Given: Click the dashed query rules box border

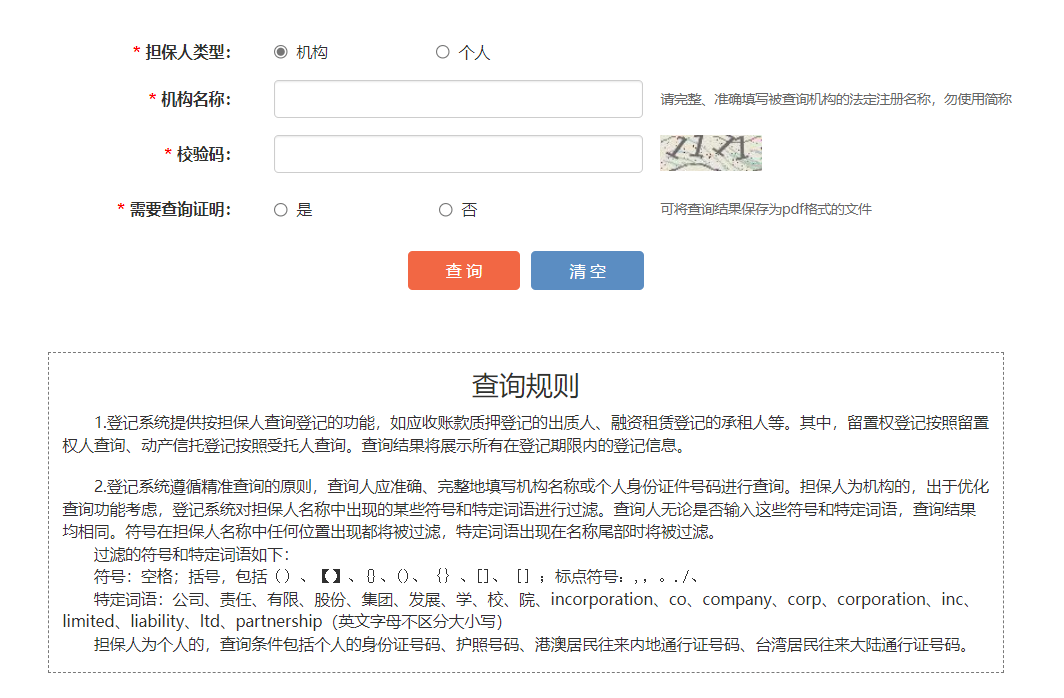Looking at the screenshot, I should tap(524, 352).
